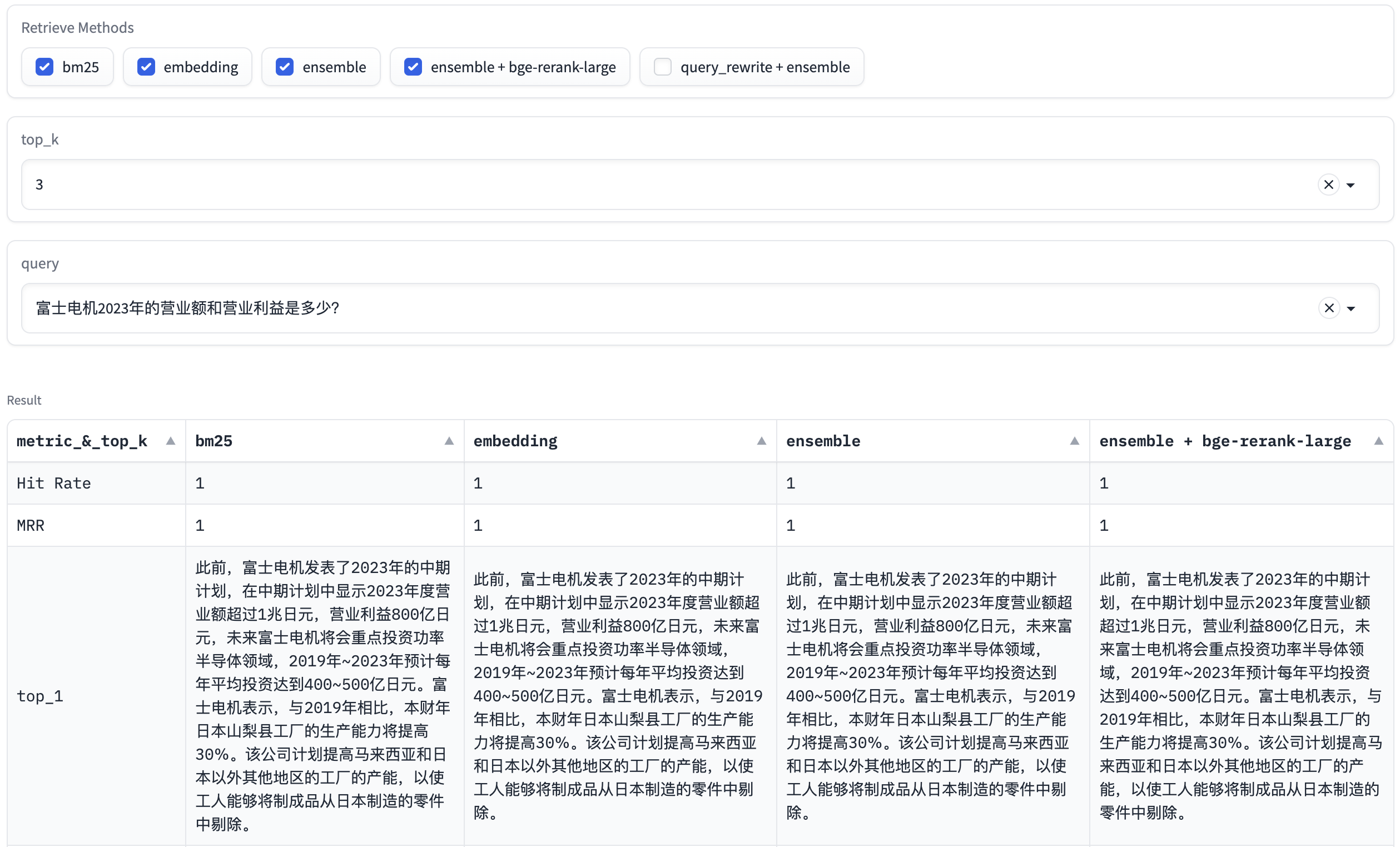
Task: Click the bm25 top_1 passage cell
Action: pos(325,696)
